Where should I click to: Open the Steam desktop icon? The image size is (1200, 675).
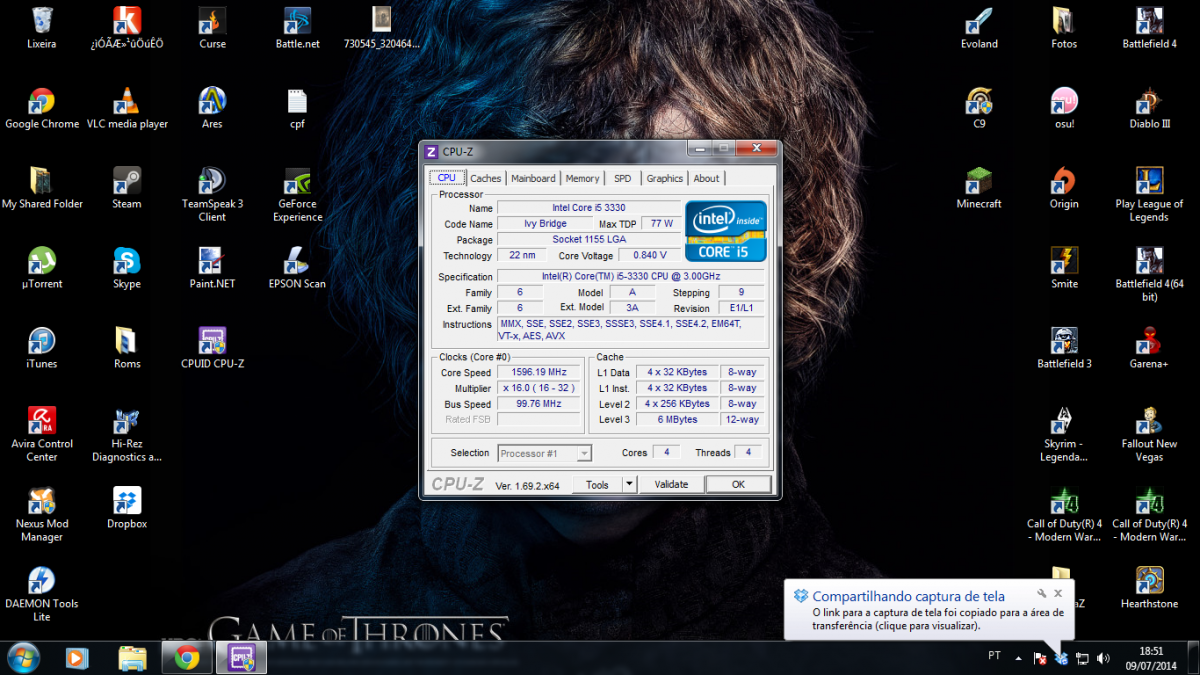[127, 187]
